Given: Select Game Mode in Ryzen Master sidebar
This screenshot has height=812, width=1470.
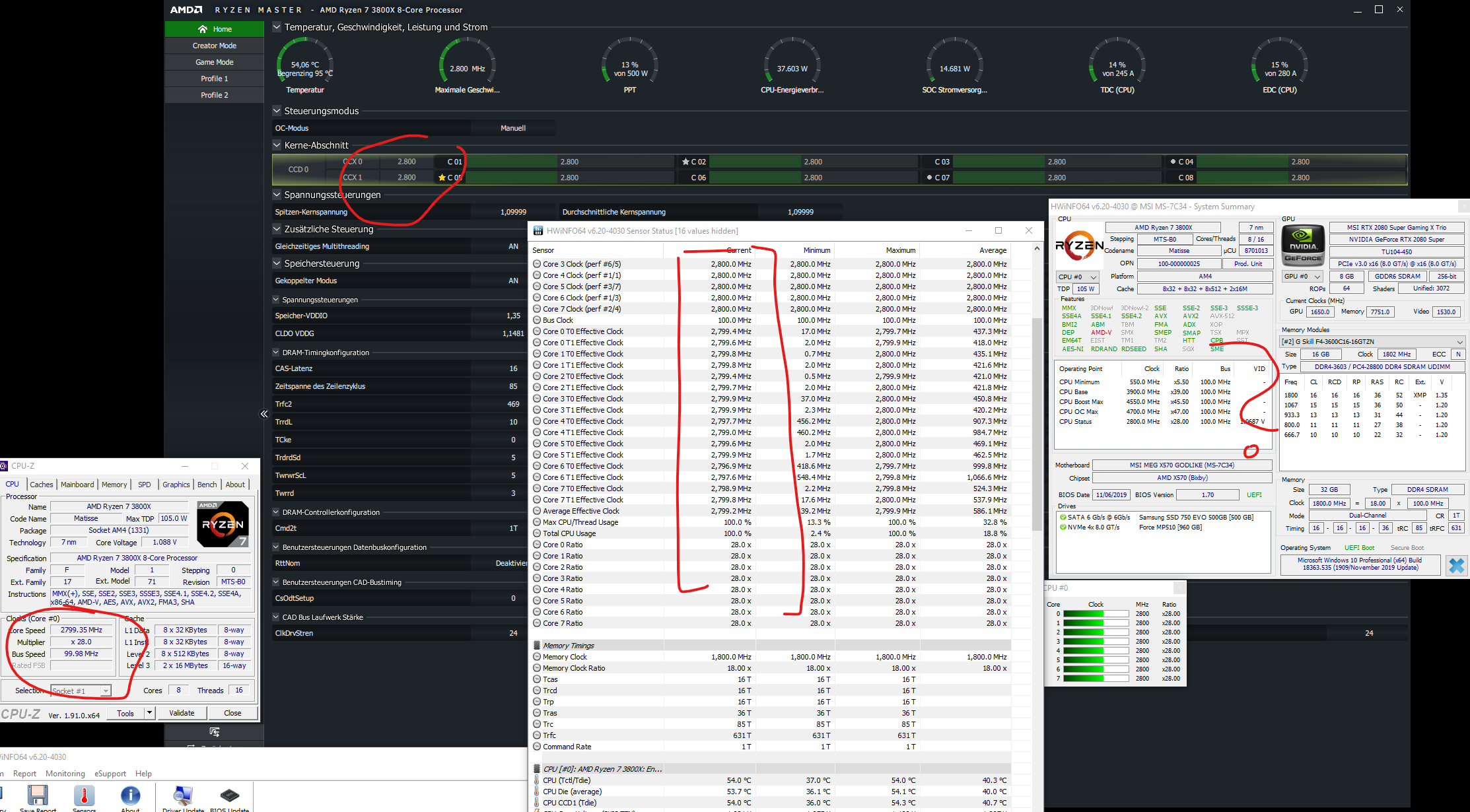Looking at the screenshot, I should (x=214, y=62).
